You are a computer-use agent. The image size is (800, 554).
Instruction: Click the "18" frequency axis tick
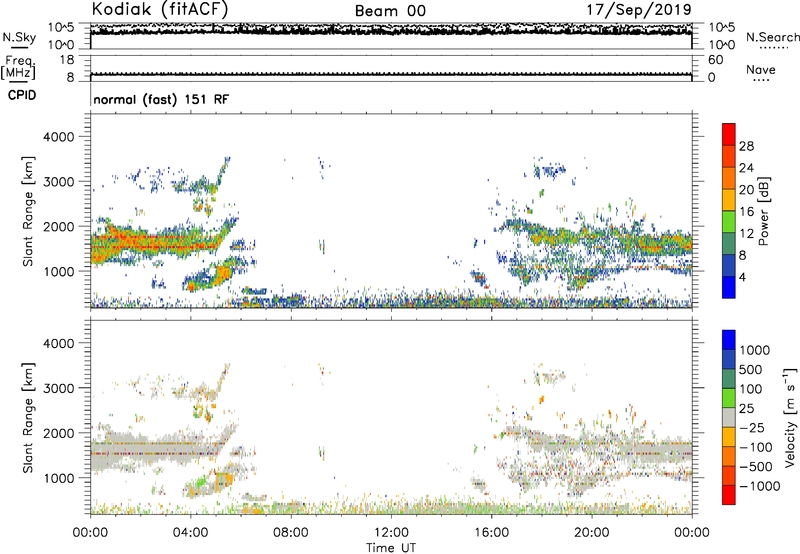pos(67,60)
